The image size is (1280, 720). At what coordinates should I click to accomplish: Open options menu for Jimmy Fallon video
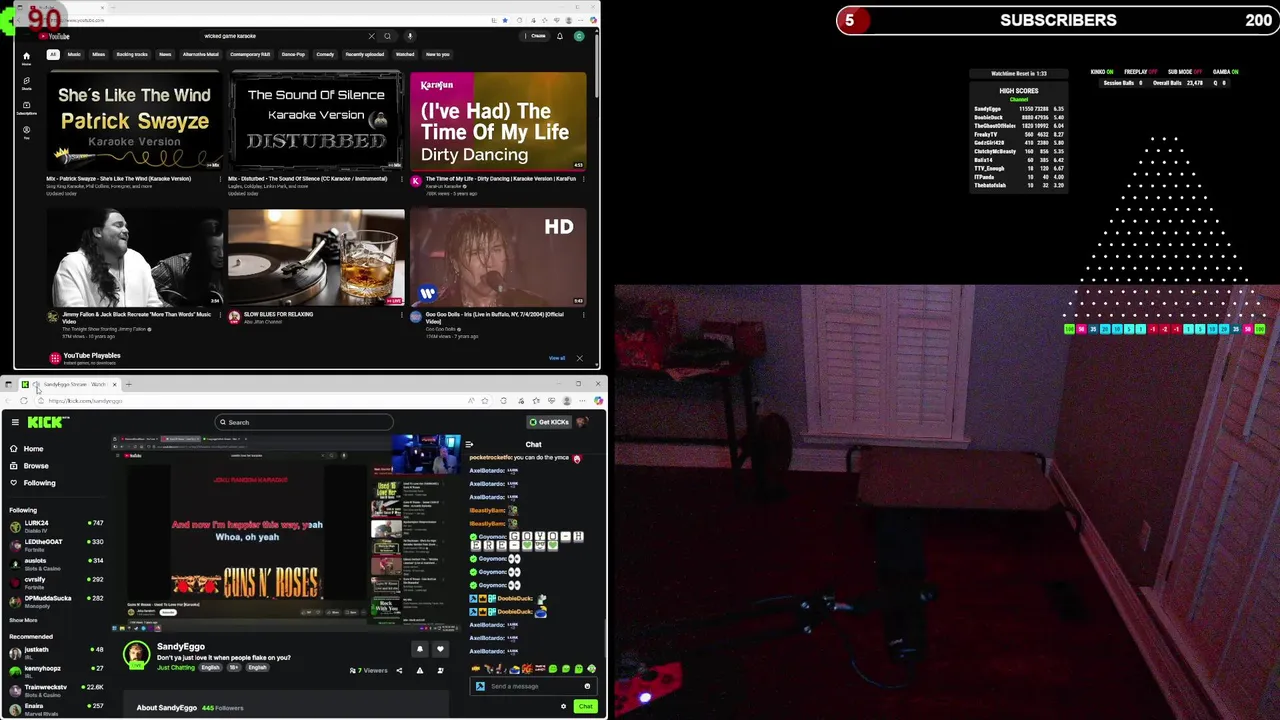click(220, 315)
